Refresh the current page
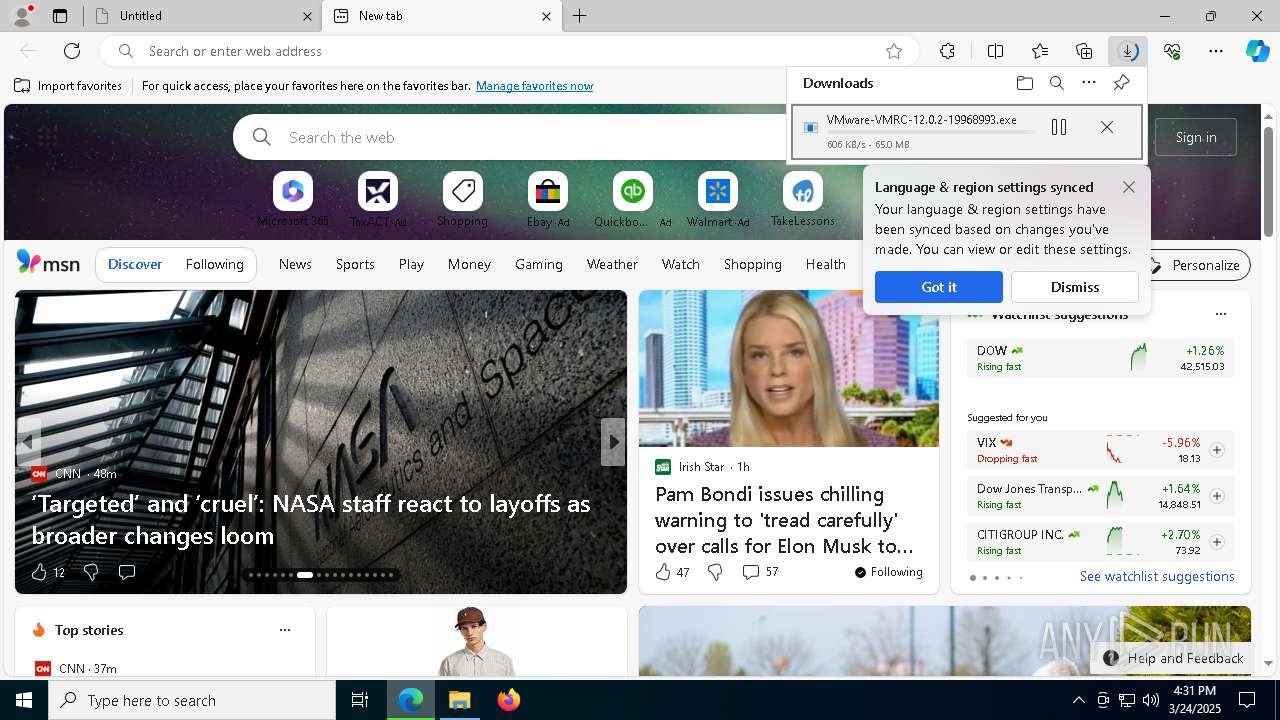Image resolution: width=1280 pixels, height=720 pixels. pos(72,51)
